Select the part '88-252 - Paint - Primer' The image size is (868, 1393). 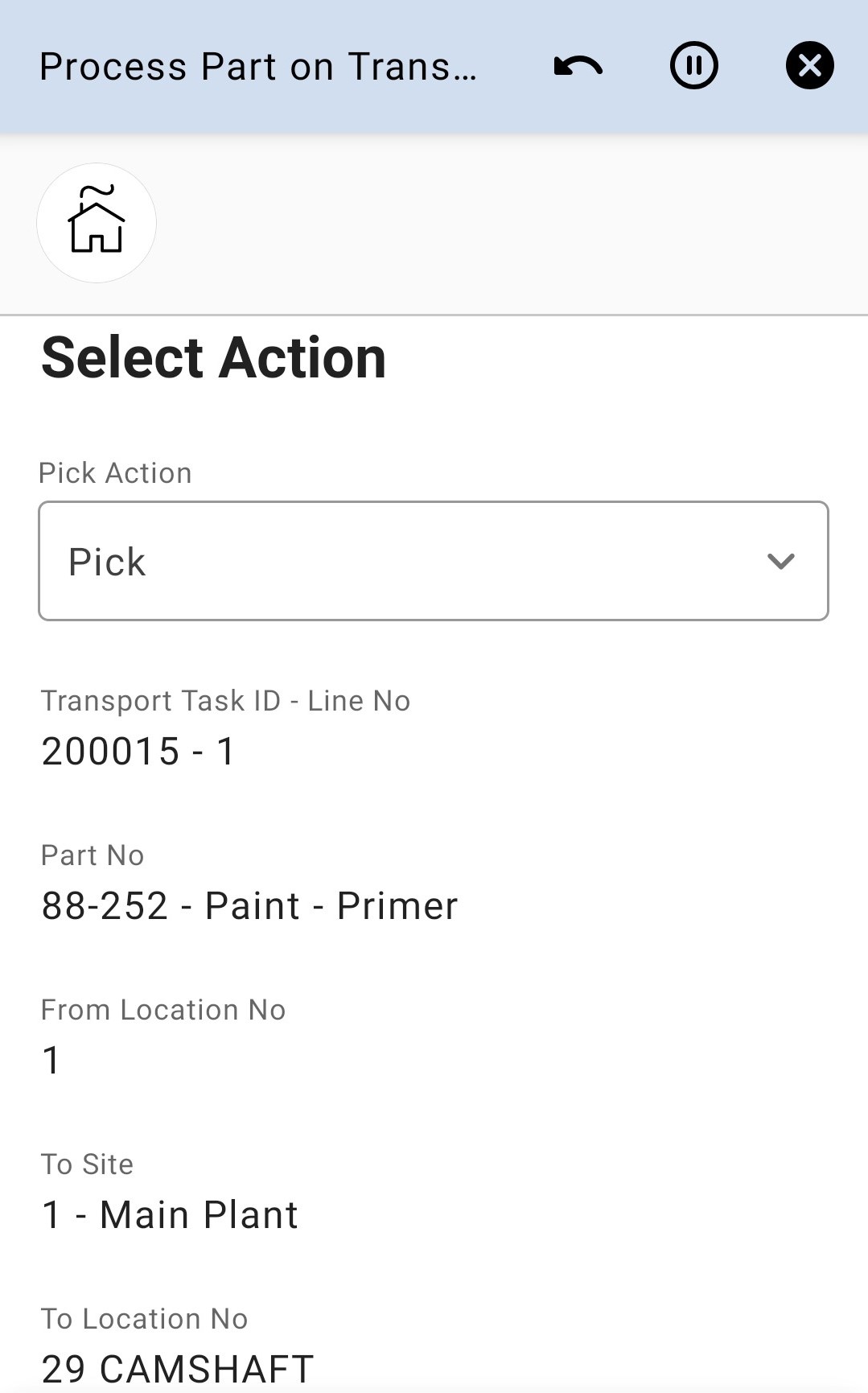[x=249, y=906]
